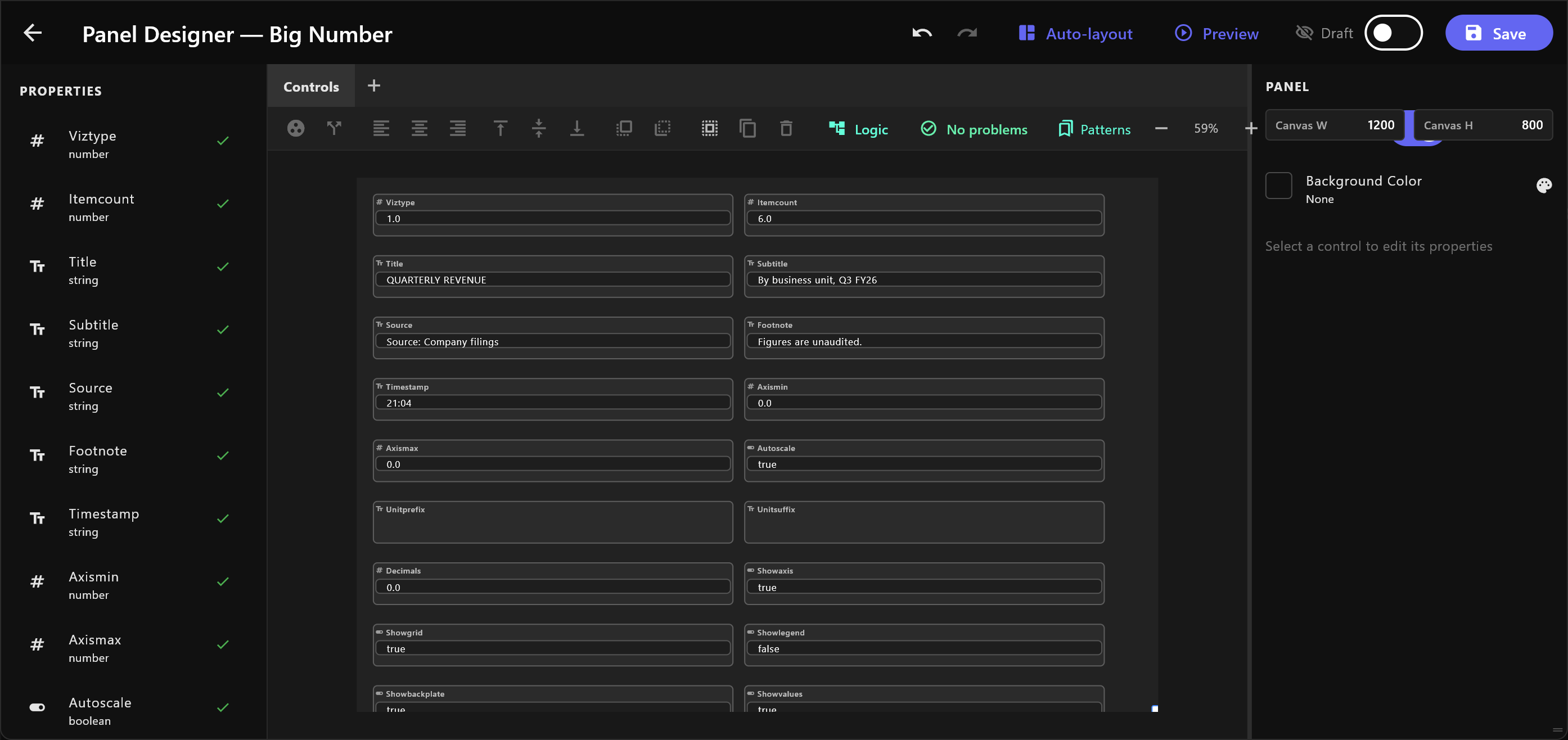
Task: Align selected controls to top
Action: (x=501, y=128)
